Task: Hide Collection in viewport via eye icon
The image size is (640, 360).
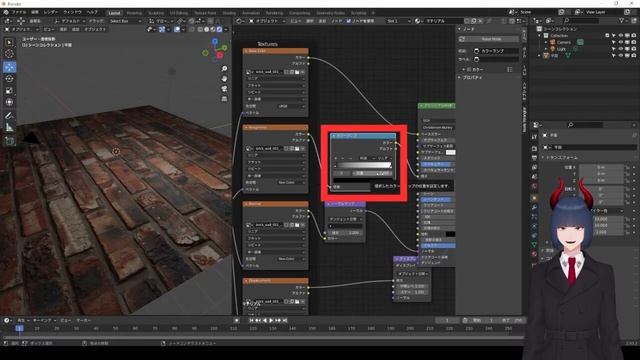Action: click(x=620, y=36)
